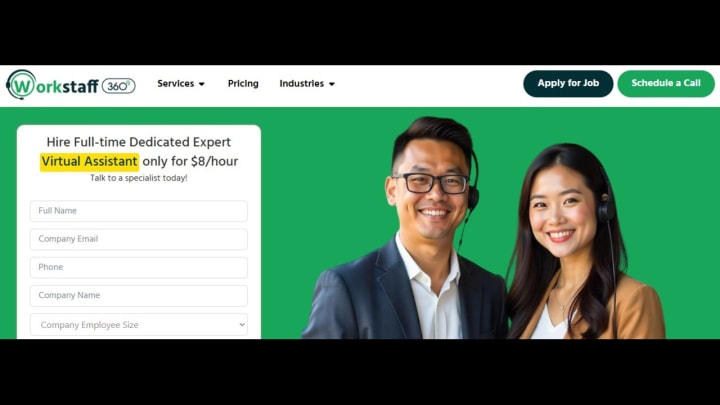Focus the Full Name field
720x405 pixels.
tap(139, 211)
